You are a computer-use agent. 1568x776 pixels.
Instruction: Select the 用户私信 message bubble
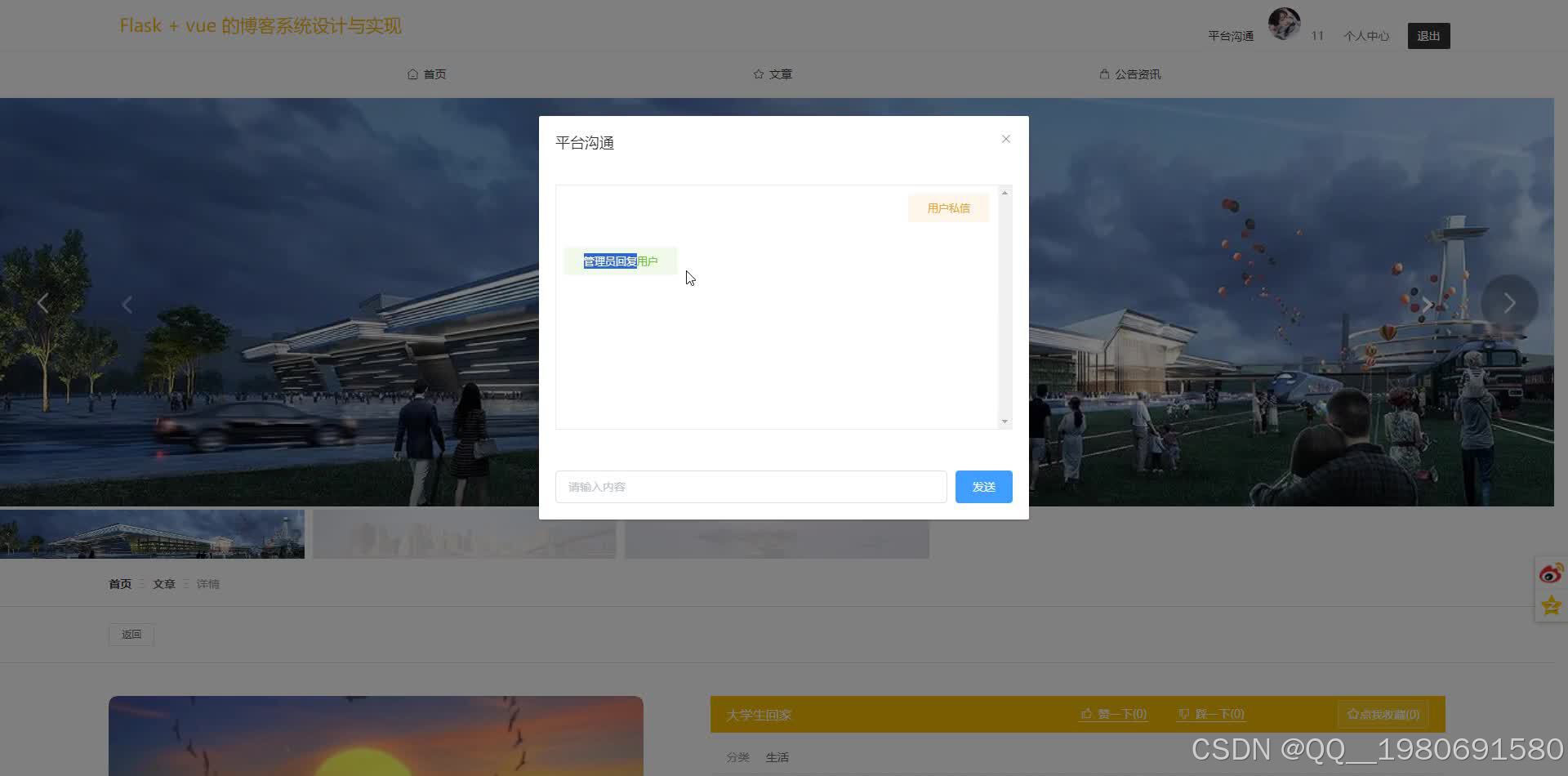coord(948,208)
